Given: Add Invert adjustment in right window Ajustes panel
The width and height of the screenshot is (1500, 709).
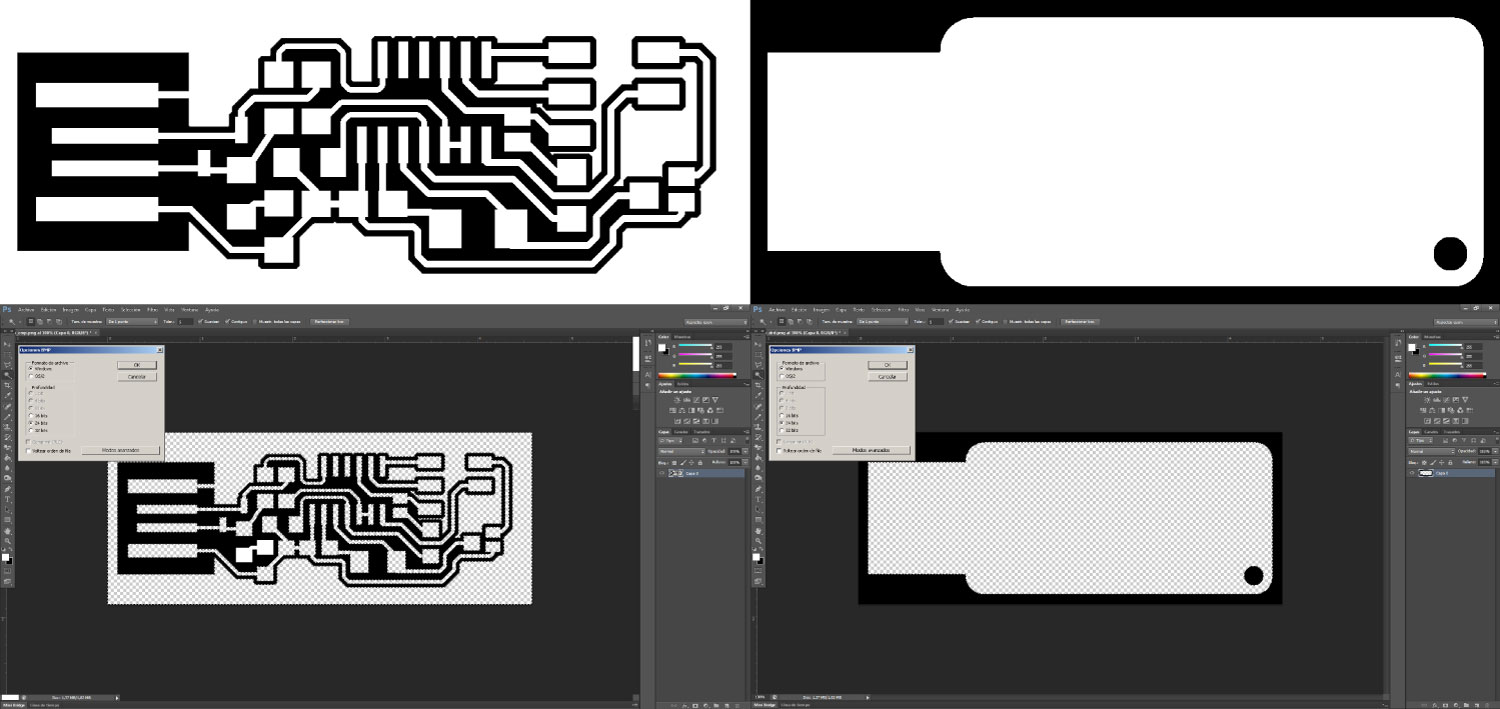Looking at the screenshot, I should click(1427, 421).
